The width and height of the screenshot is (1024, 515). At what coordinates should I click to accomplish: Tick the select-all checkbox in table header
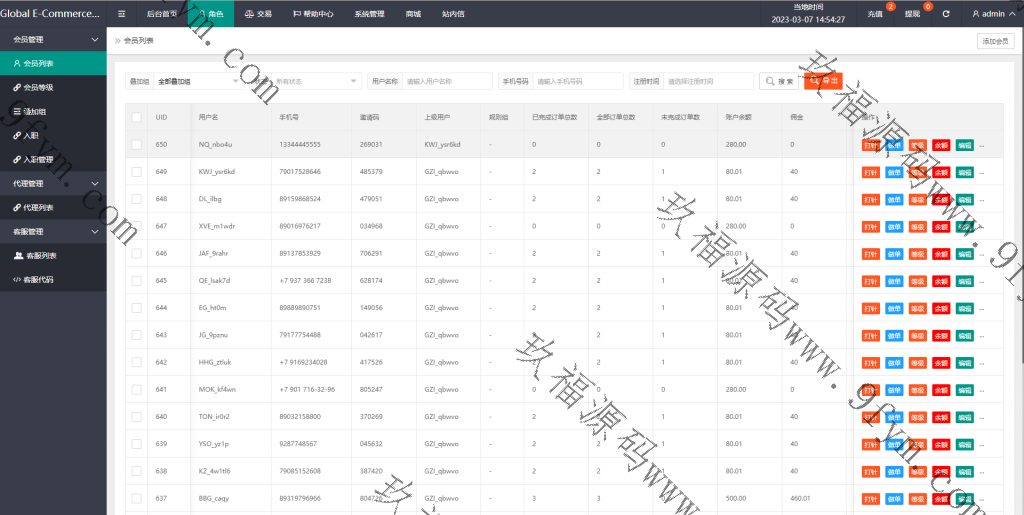(x=136, y=117)
